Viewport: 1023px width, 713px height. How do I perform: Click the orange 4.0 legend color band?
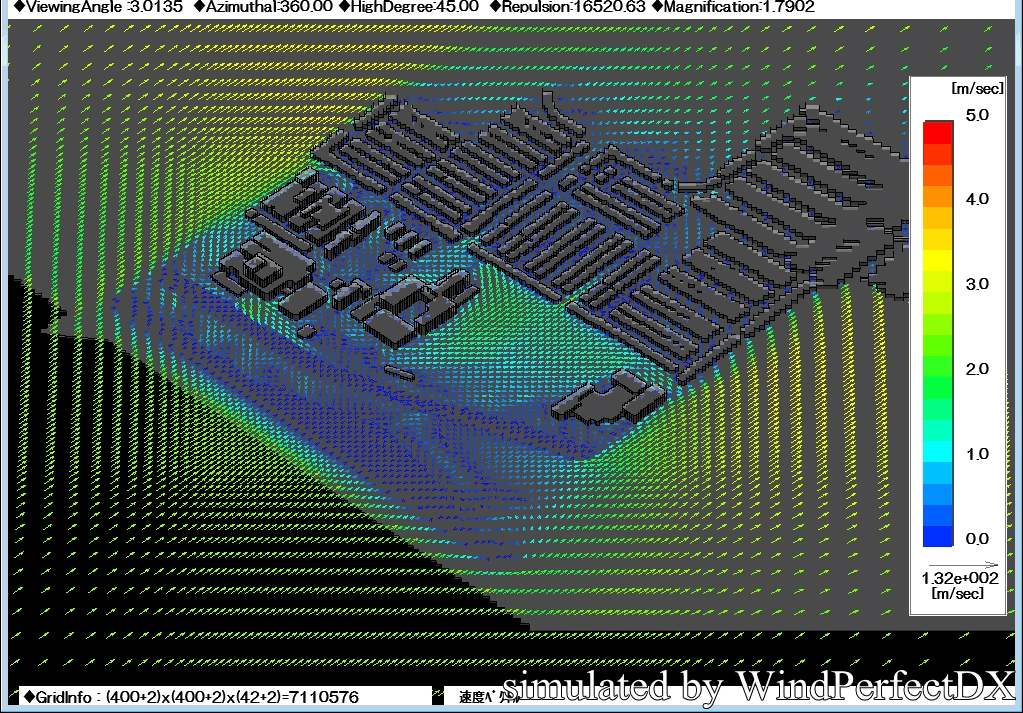[938, 199]
